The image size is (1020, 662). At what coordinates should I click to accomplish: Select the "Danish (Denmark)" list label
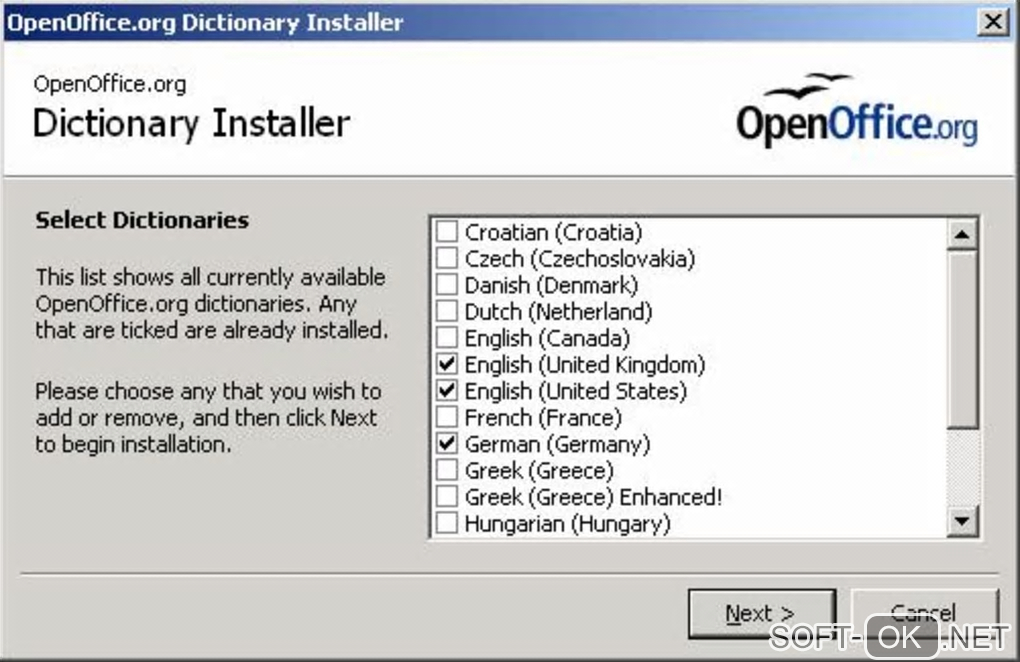click(x=552, y=285)
